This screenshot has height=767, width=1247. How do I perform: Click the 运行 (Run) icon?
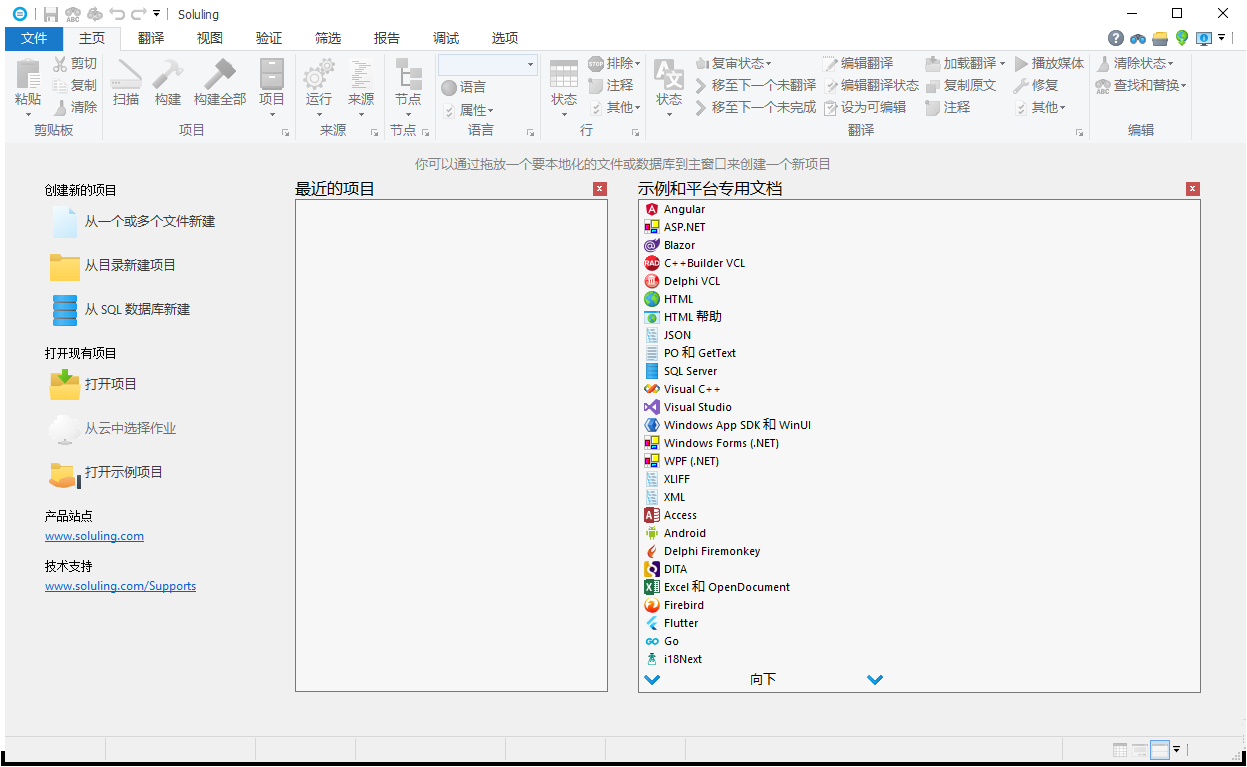click(x=318, y=85)
